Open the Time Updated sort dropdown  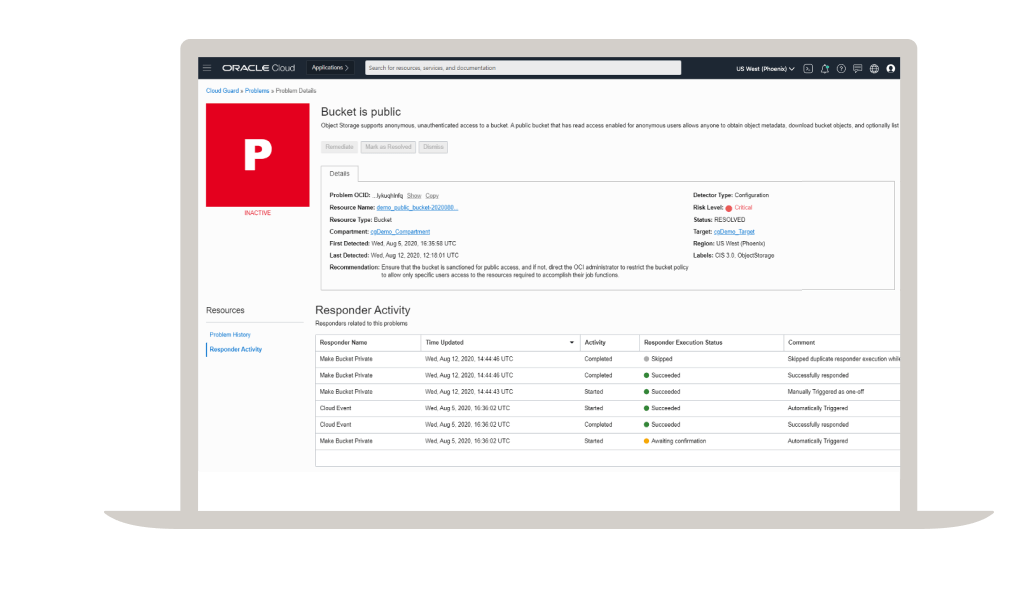[572, 341]
